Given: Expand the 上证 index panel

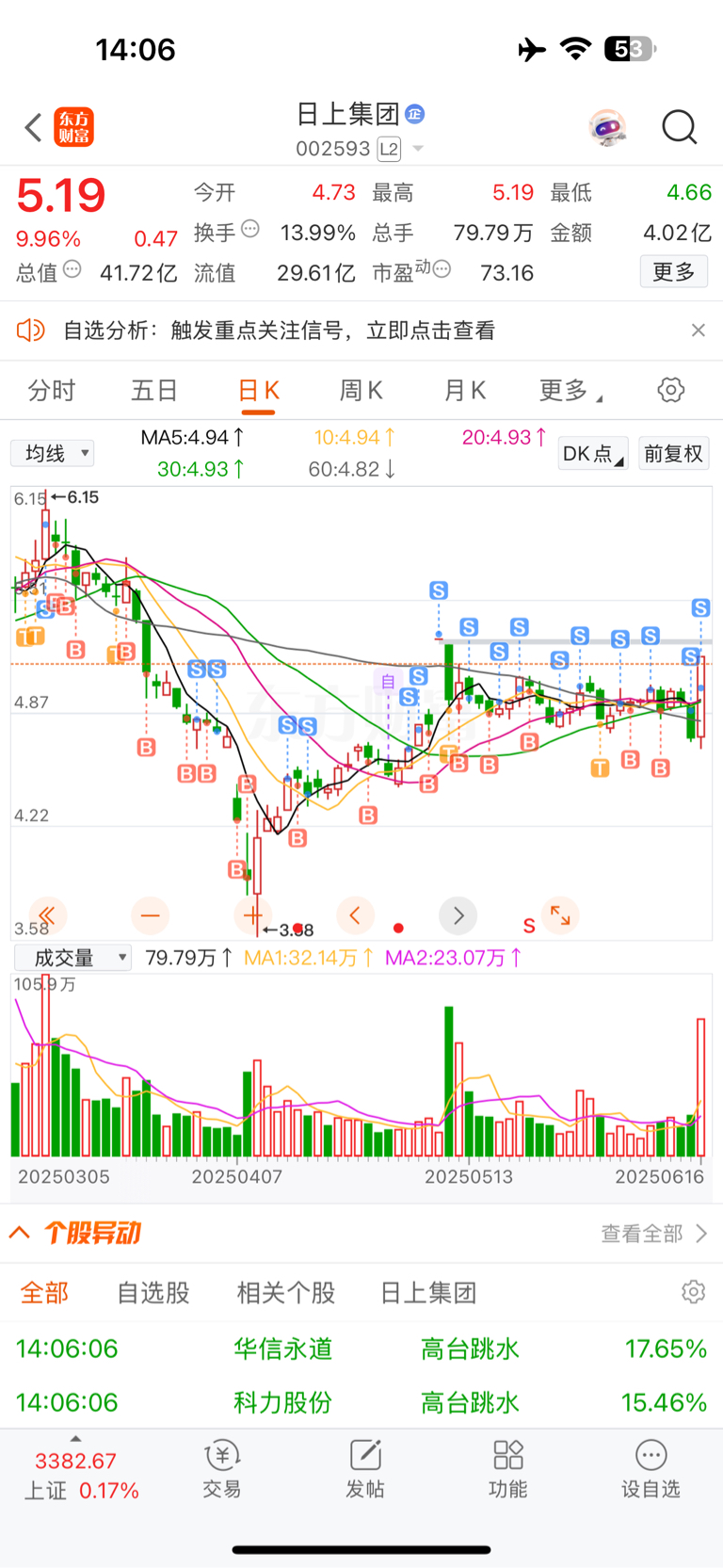Looking at the screenshot, I should [x=76, y=1471].
